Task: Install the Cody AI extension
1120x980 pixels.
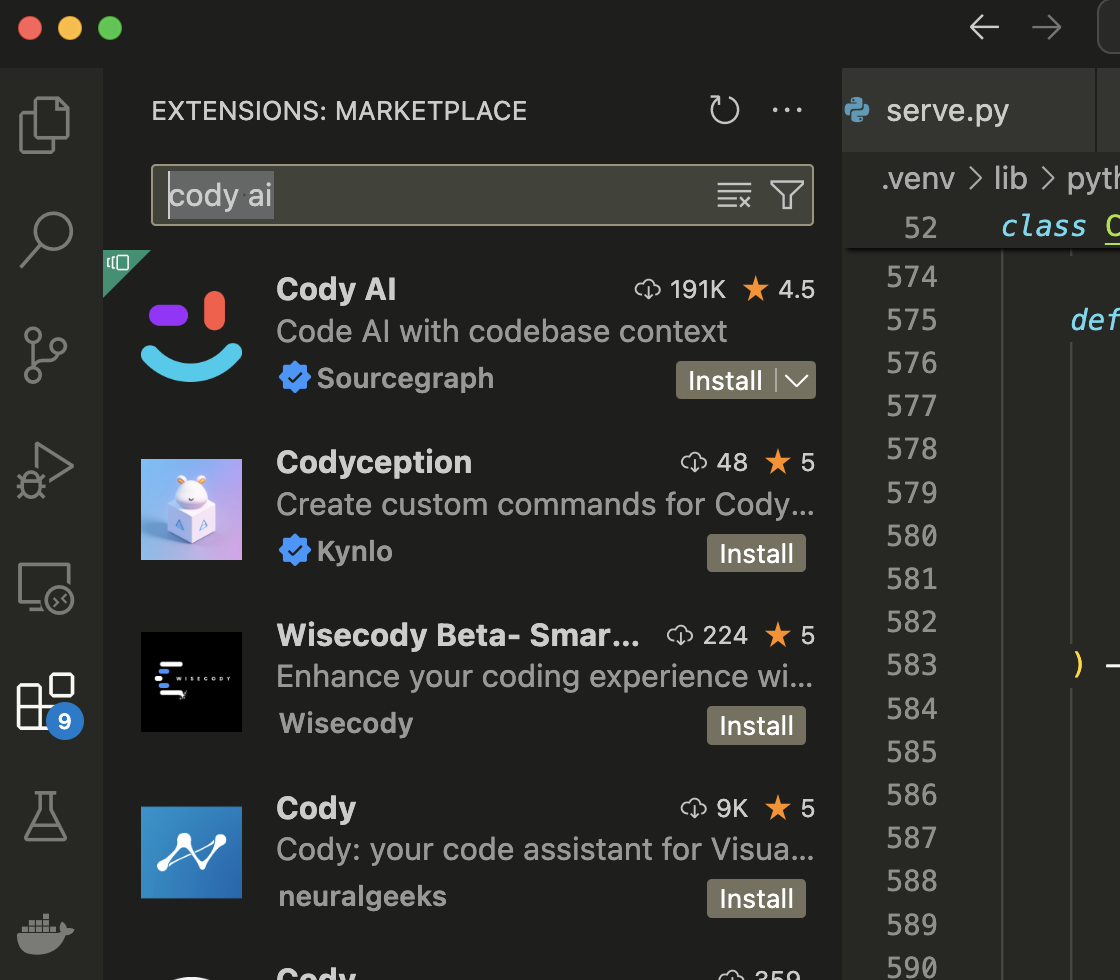Action: pos(725,381)
